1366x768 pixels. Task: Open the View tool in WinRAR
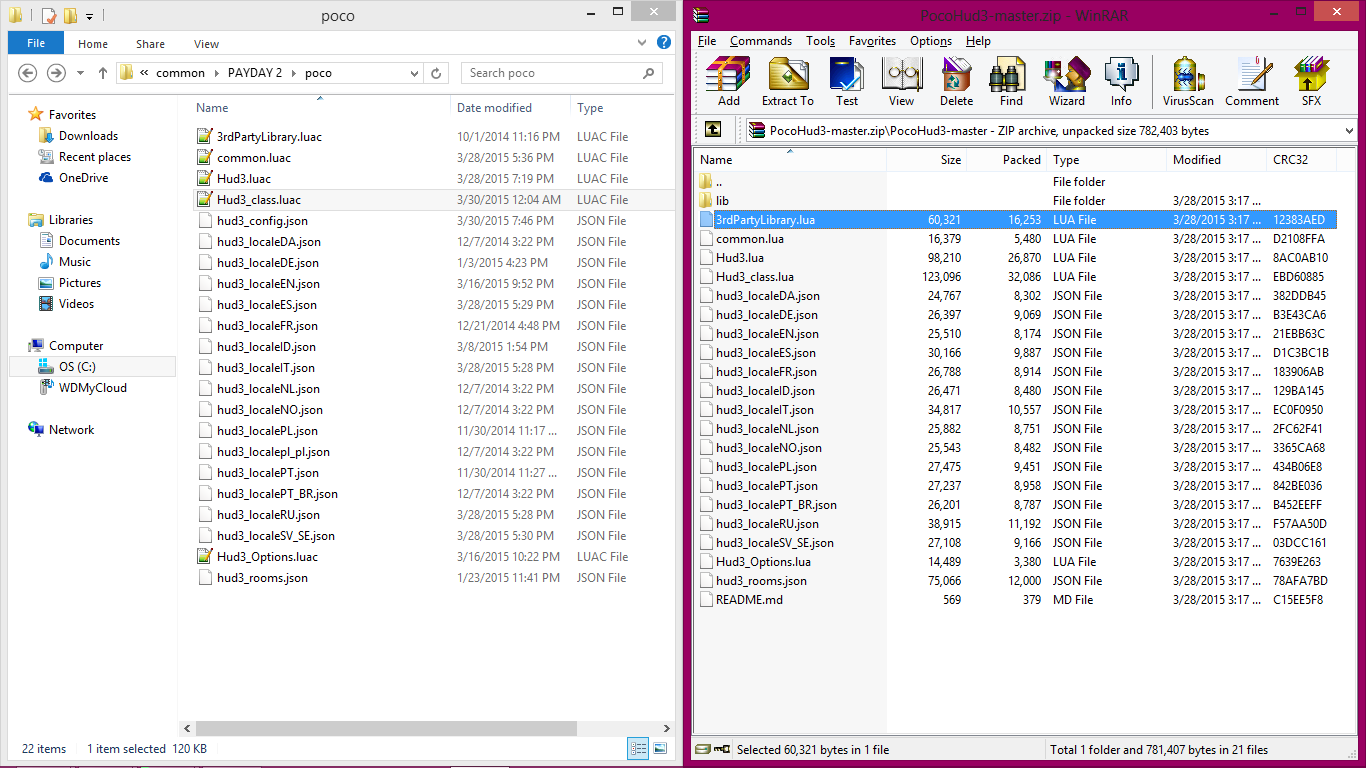click(x=901, y=81)
